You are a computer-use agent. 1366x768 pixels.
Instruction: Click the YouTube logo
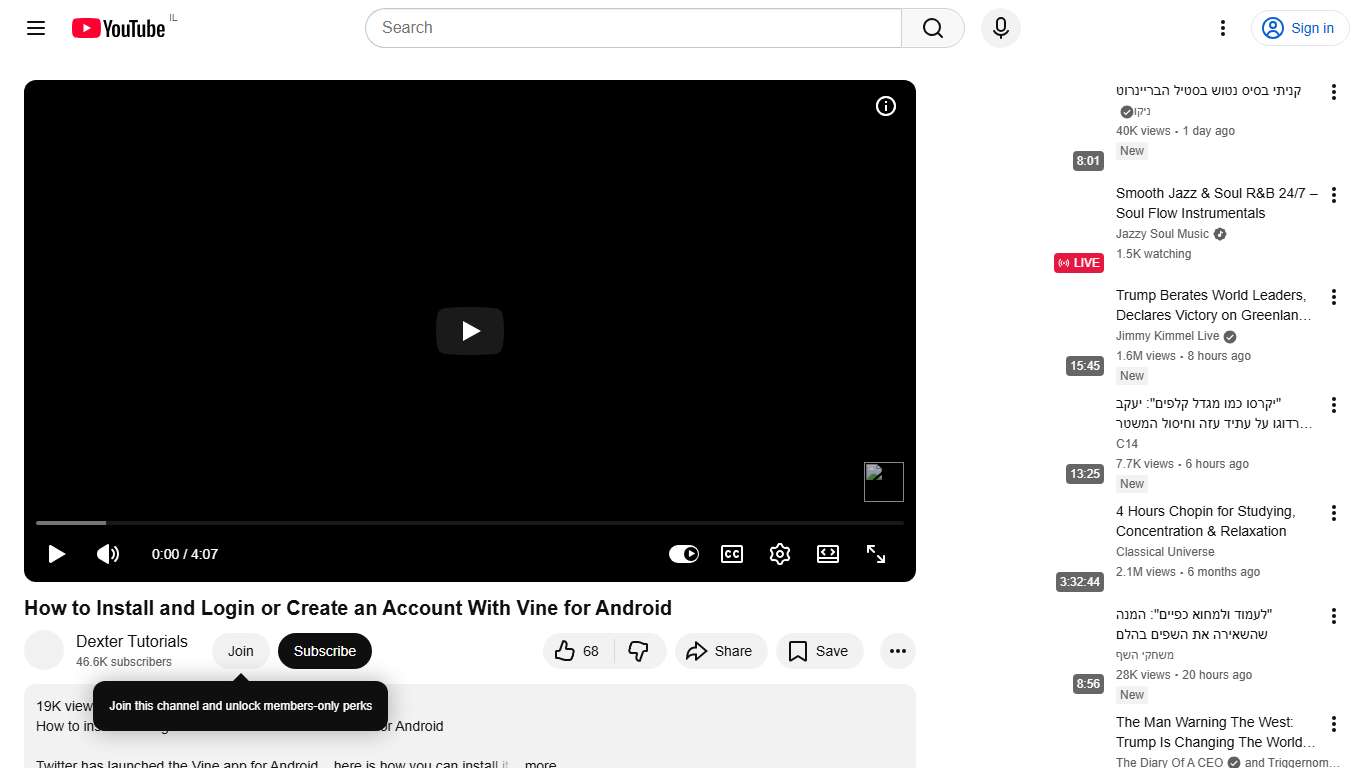click(x=117, y=28)
